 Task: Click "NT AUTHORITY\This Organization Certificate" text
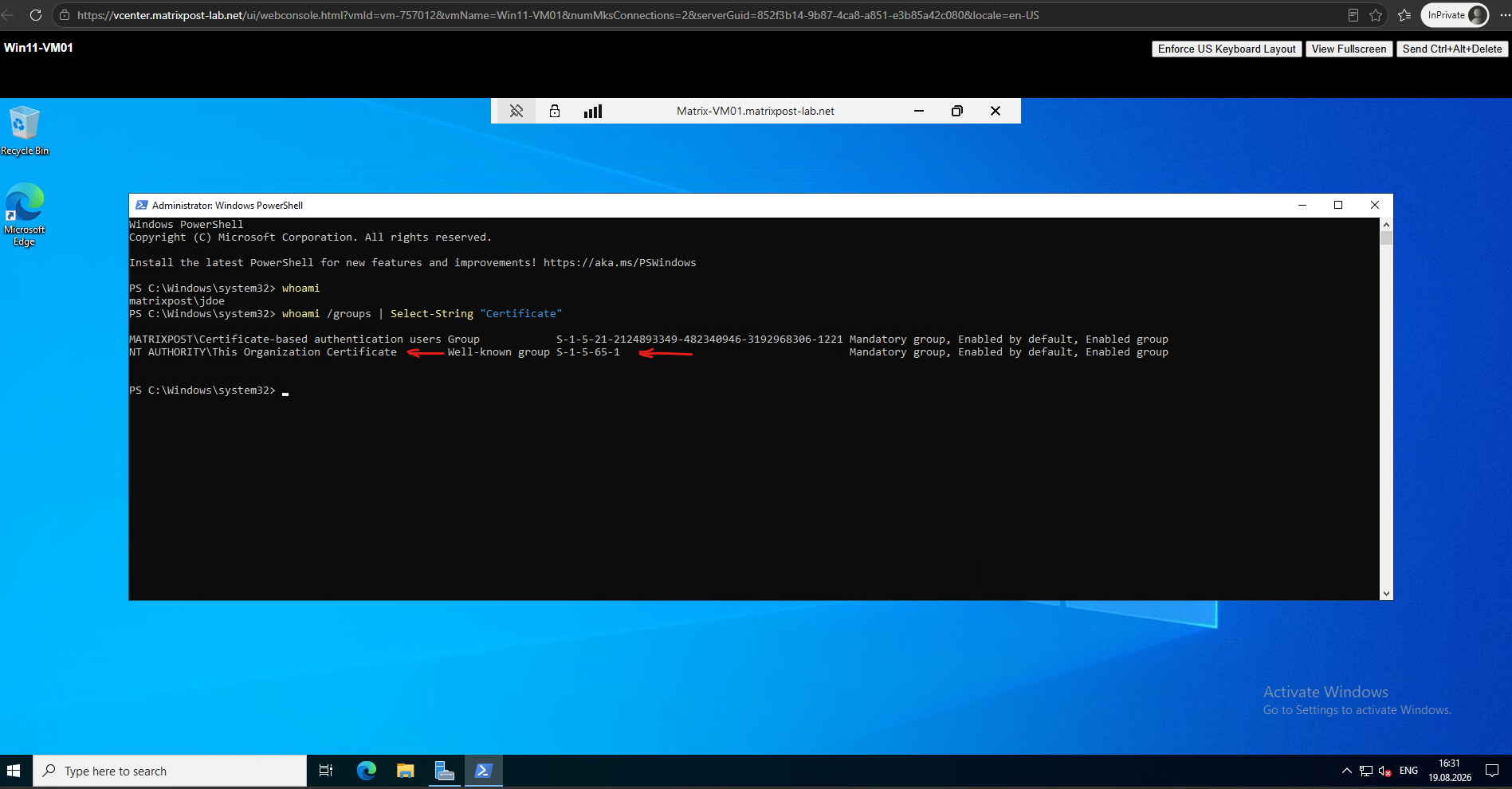point(263,351)
